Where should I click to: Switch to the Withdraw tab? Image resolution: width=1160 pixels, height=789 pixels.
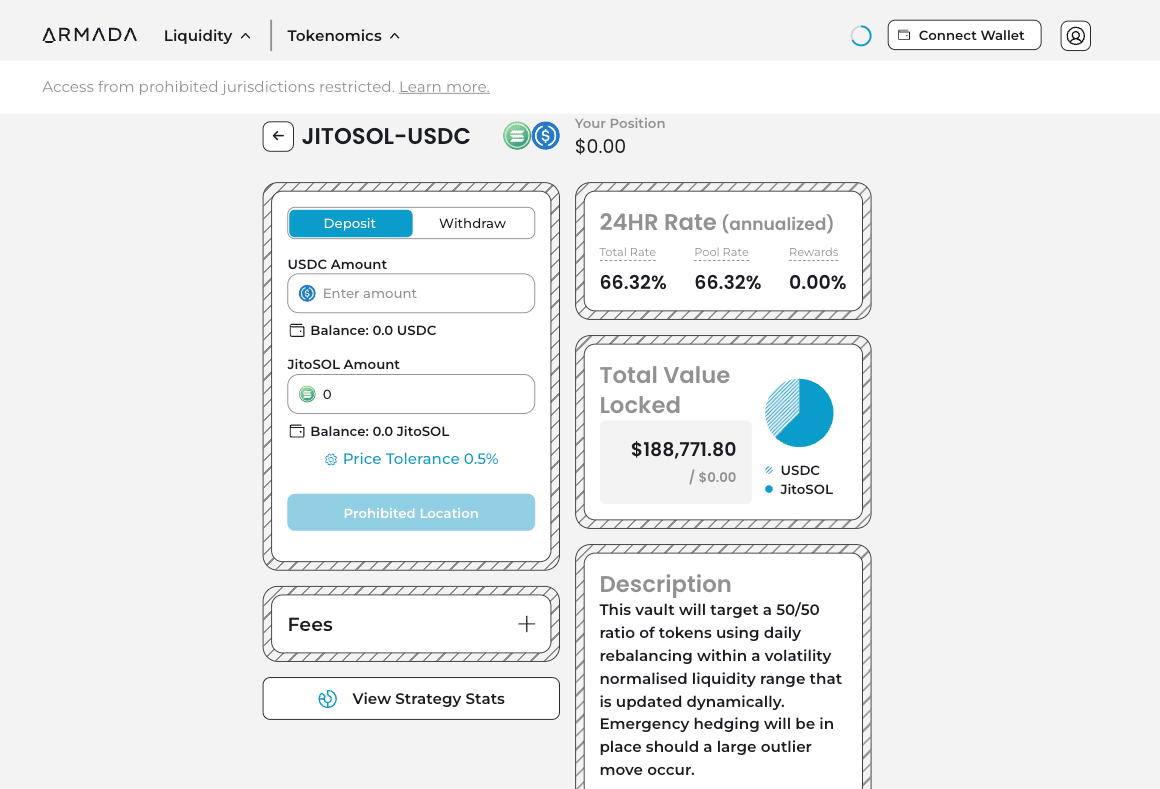[473, 223]
